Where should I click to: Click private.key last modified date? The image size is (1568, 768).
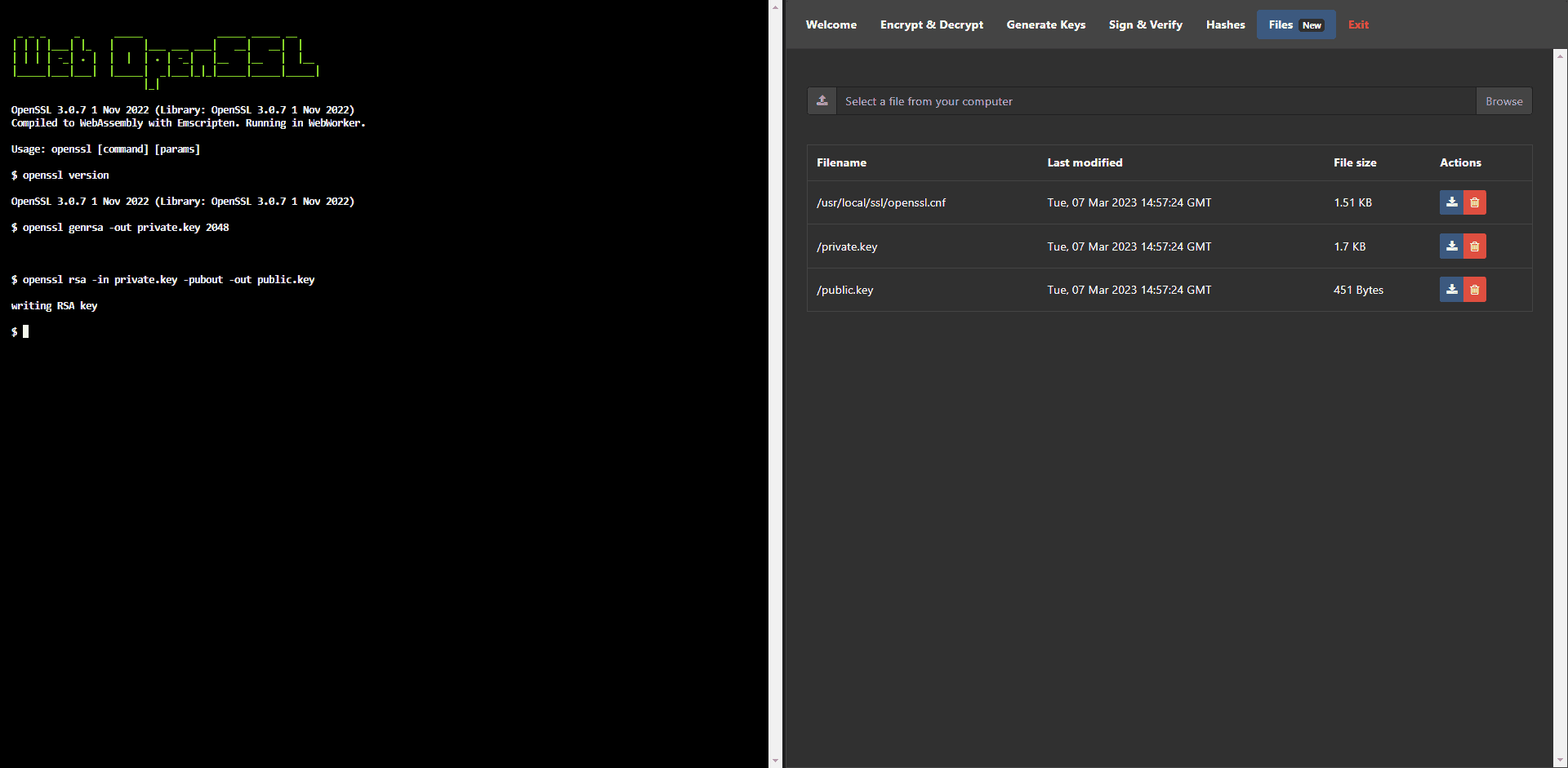pyautogui.click(x=1129, y=246)
